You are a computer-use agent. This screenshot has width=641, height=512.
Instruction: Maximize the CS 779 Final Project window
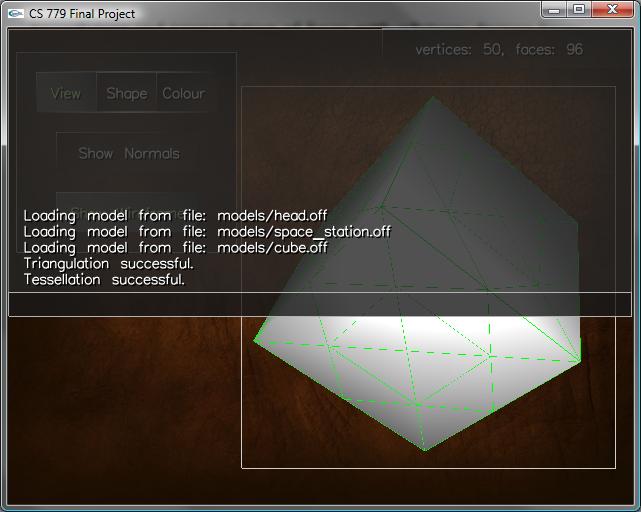click(x=579, y=9)
